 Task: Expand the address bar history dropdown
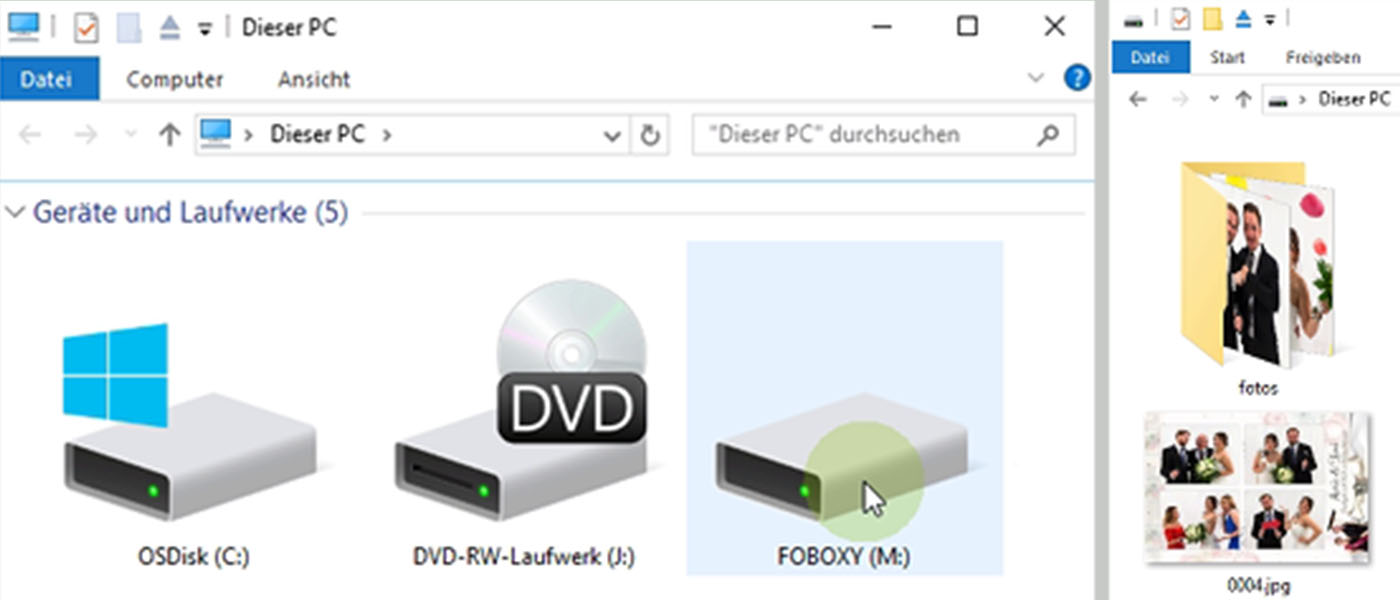(x=613, y=136)
